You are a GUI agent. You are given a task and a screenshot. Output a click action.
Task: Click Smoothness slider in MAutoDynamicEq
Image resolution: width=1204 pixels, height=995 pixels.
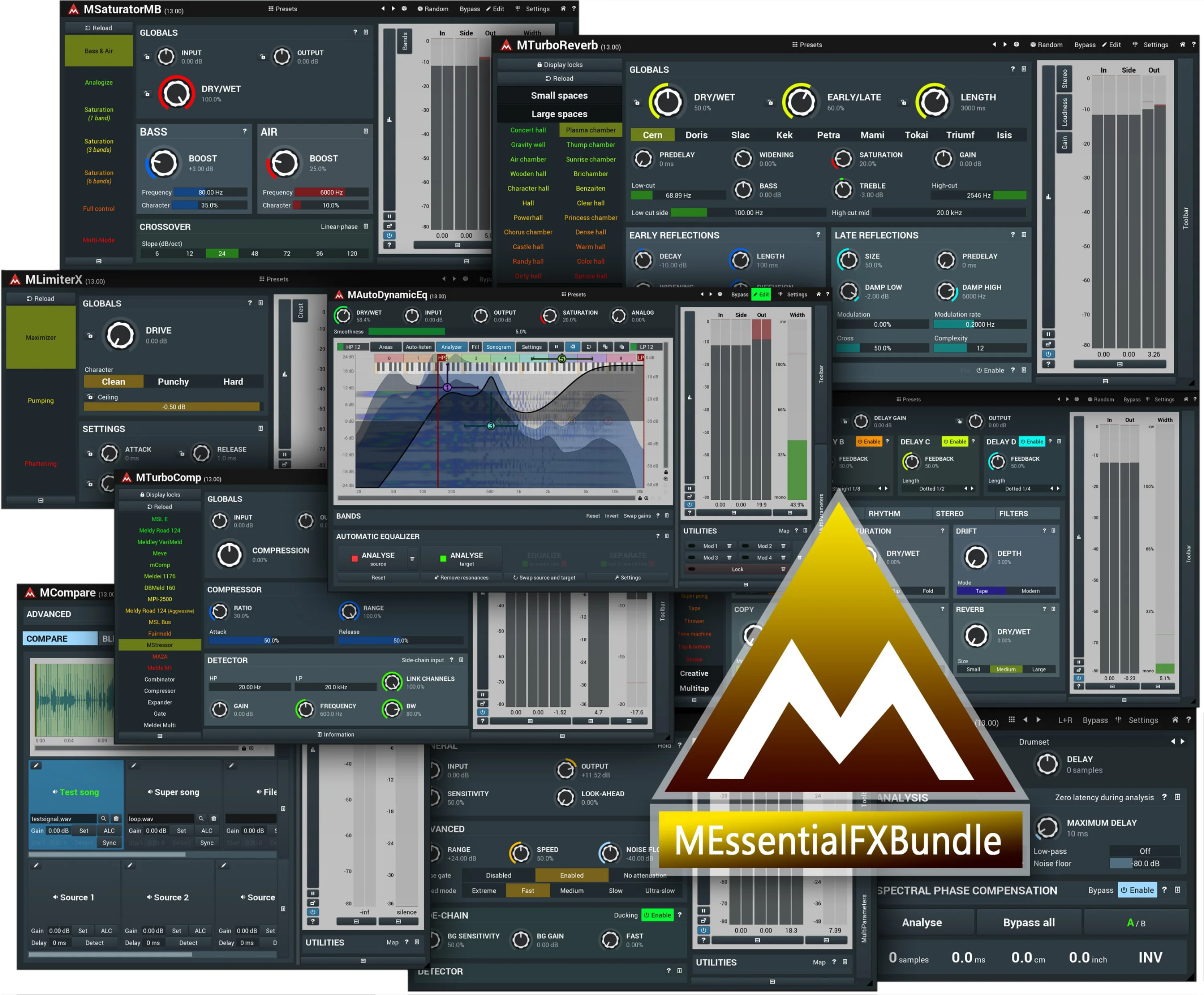[x=521, y=331]
